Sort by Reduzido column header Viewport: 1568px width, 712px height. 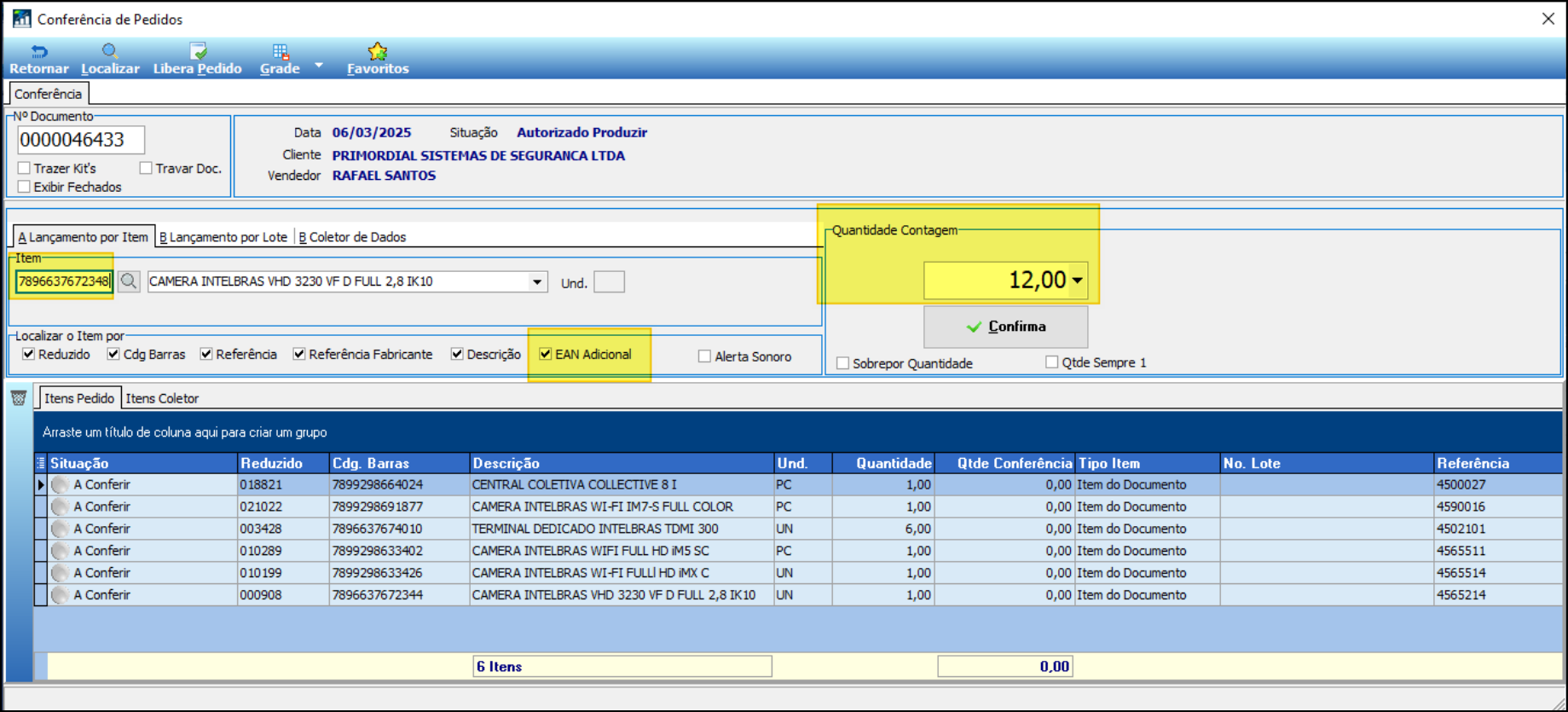point(283,463)
